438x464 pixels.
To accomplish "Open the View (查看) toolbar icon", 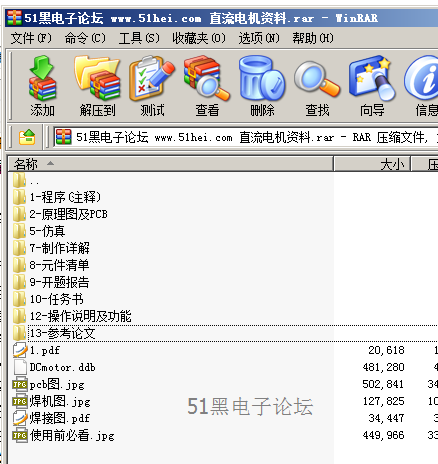I will click(207, 86).
